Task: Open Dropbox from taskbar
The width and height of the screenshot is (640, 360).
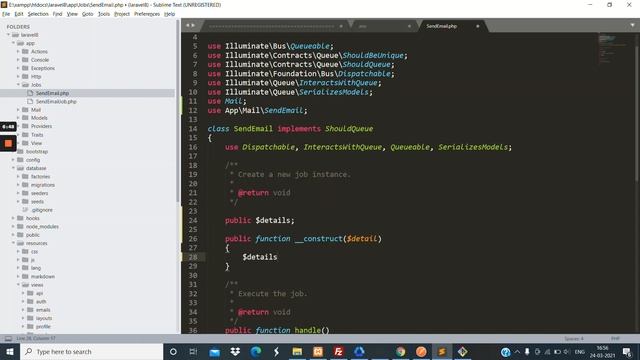Action: click(235, 351)
